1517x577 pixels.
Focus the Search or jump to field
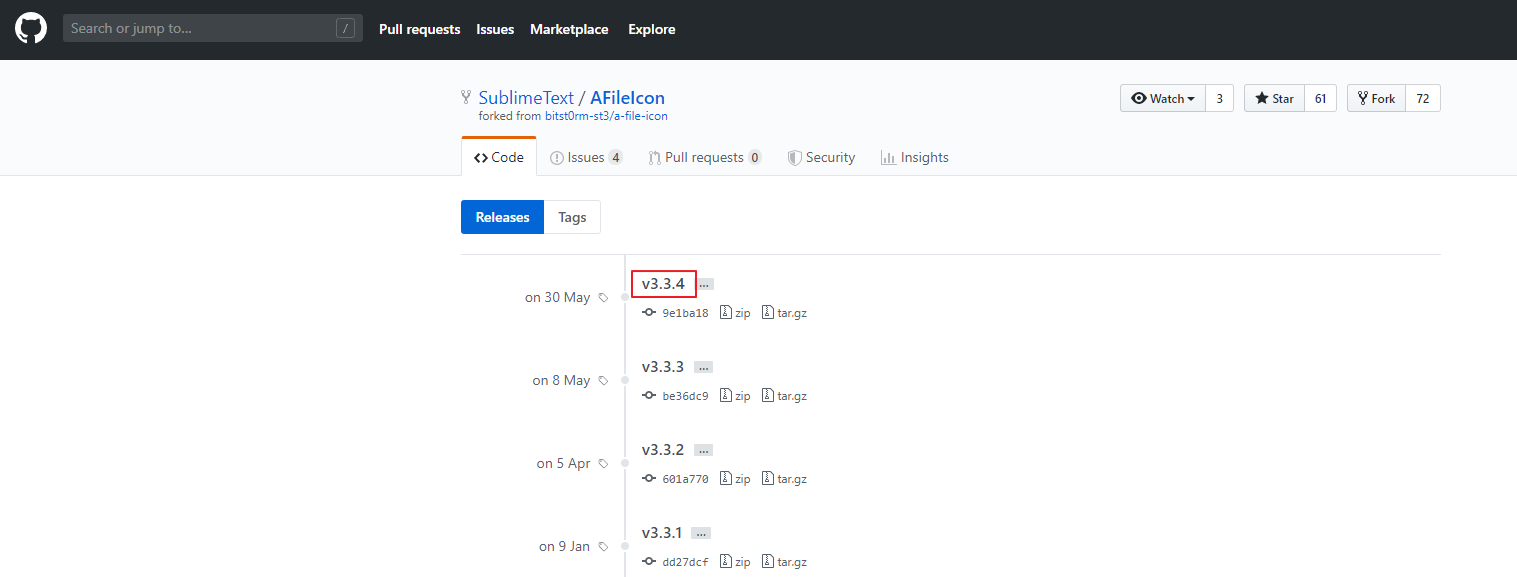200,27
